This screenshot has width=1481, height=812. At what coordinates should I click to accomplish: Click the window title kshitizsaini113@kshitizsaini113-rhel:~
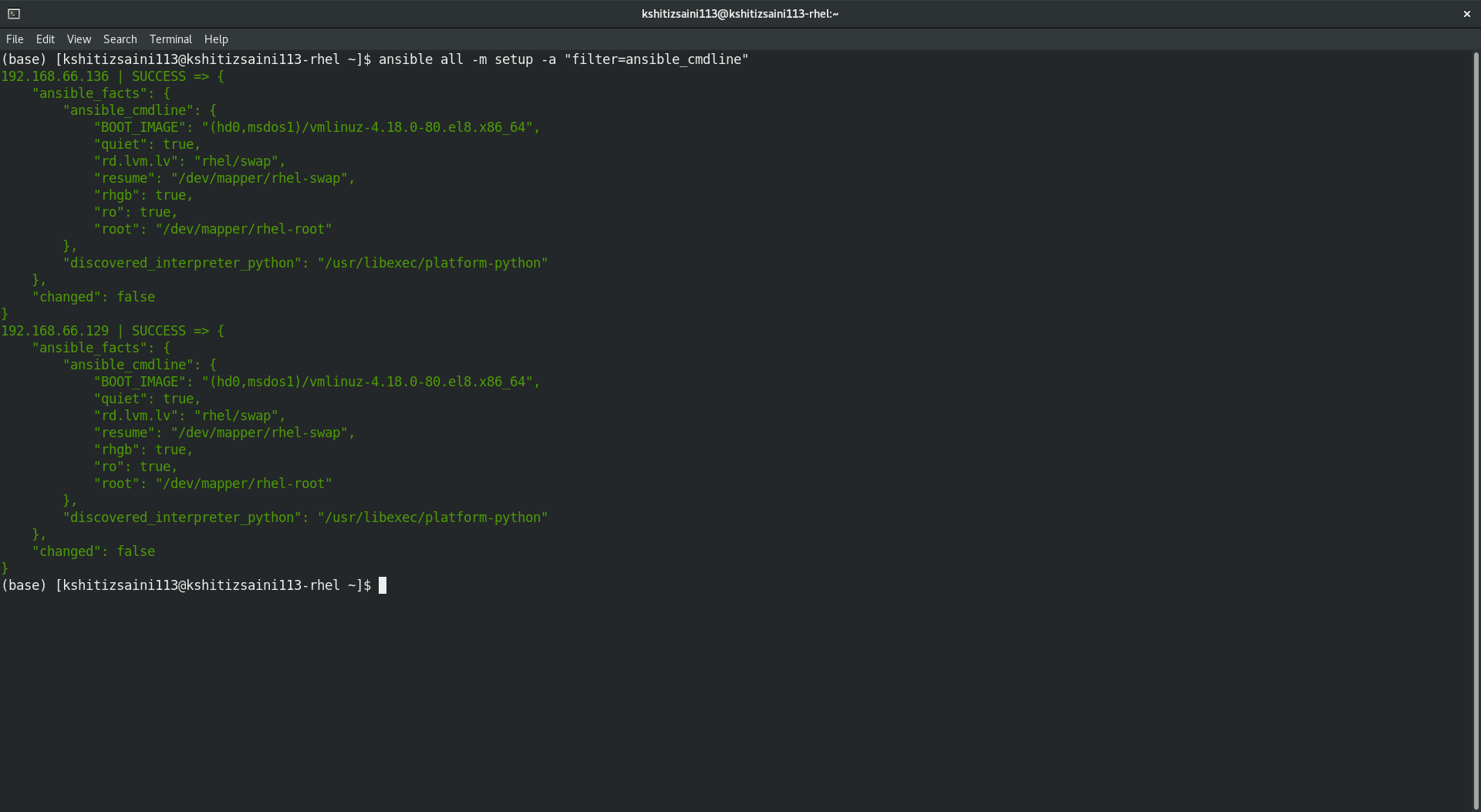click(740, 14)
